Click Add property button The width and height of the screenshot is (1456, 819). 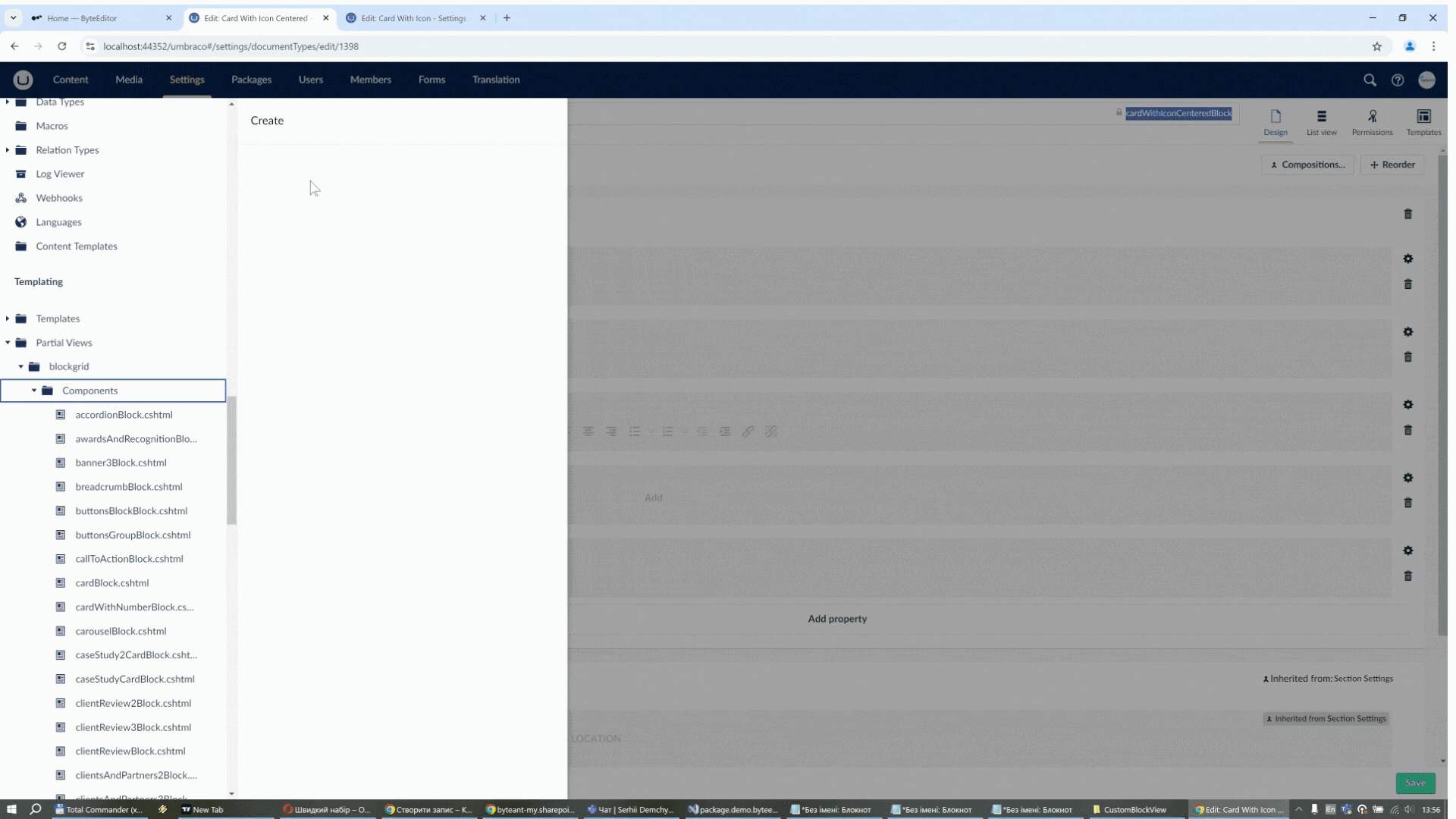838,618
